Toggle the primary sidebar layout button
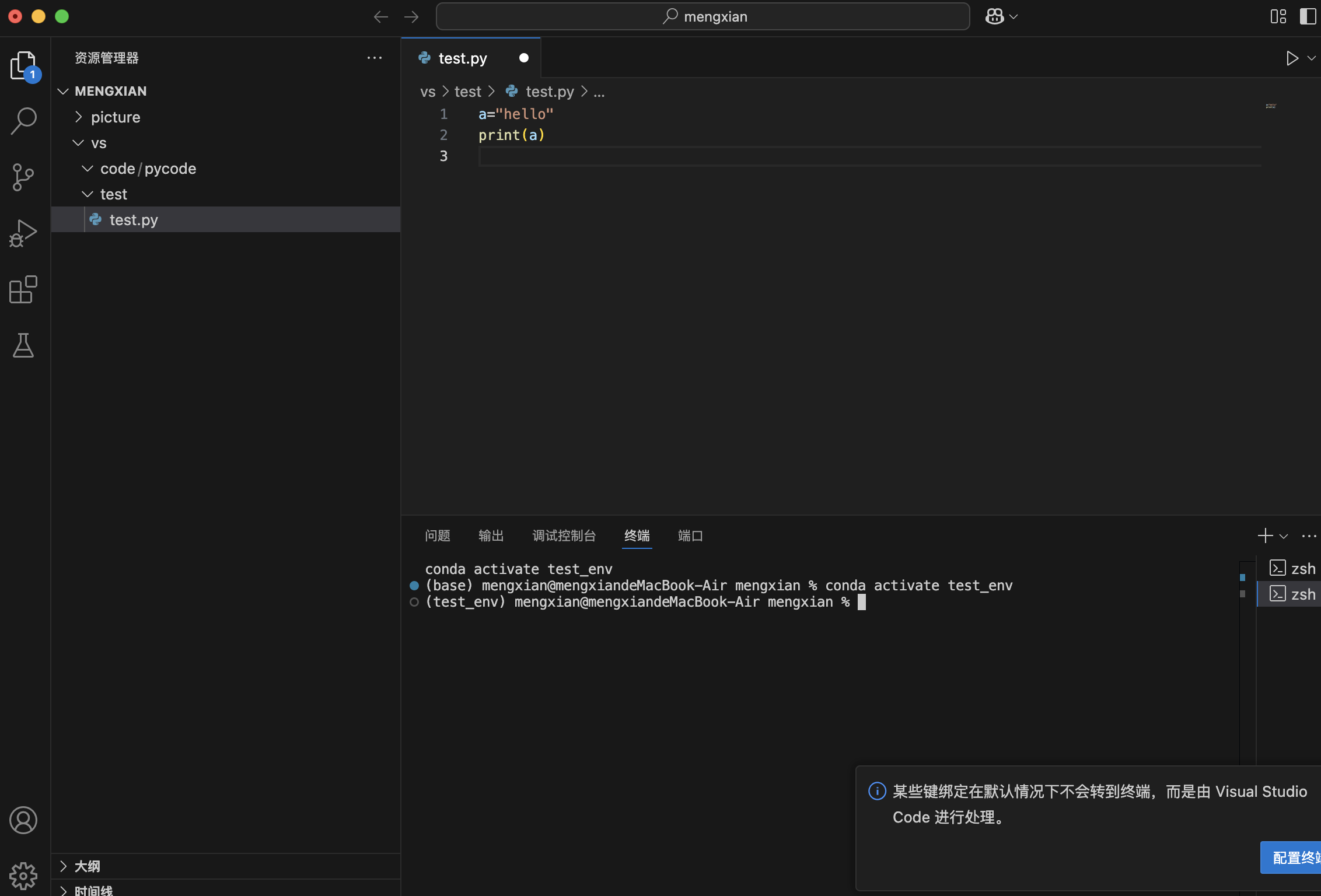Image resolution: width=1321 pixels, height=896 pixels. coord(1307,16)
